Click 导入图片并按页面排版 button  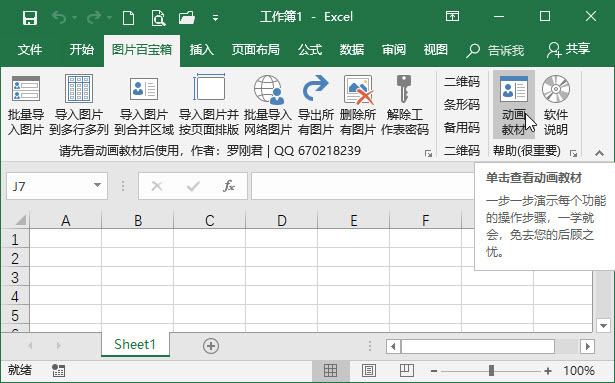(209, 105)
